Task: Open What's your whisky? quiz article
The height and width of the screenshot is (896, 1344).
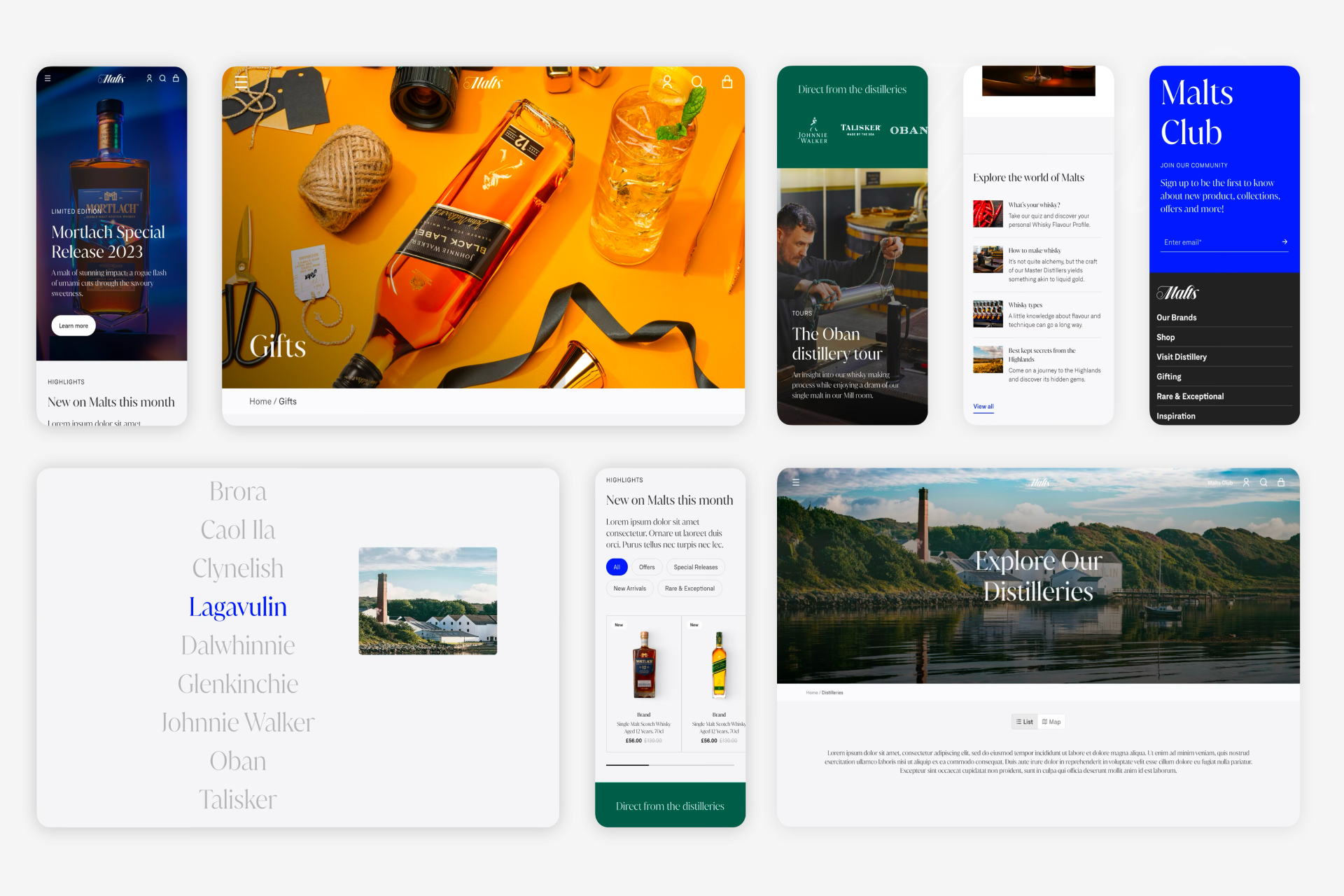Action: [1038, 214]
